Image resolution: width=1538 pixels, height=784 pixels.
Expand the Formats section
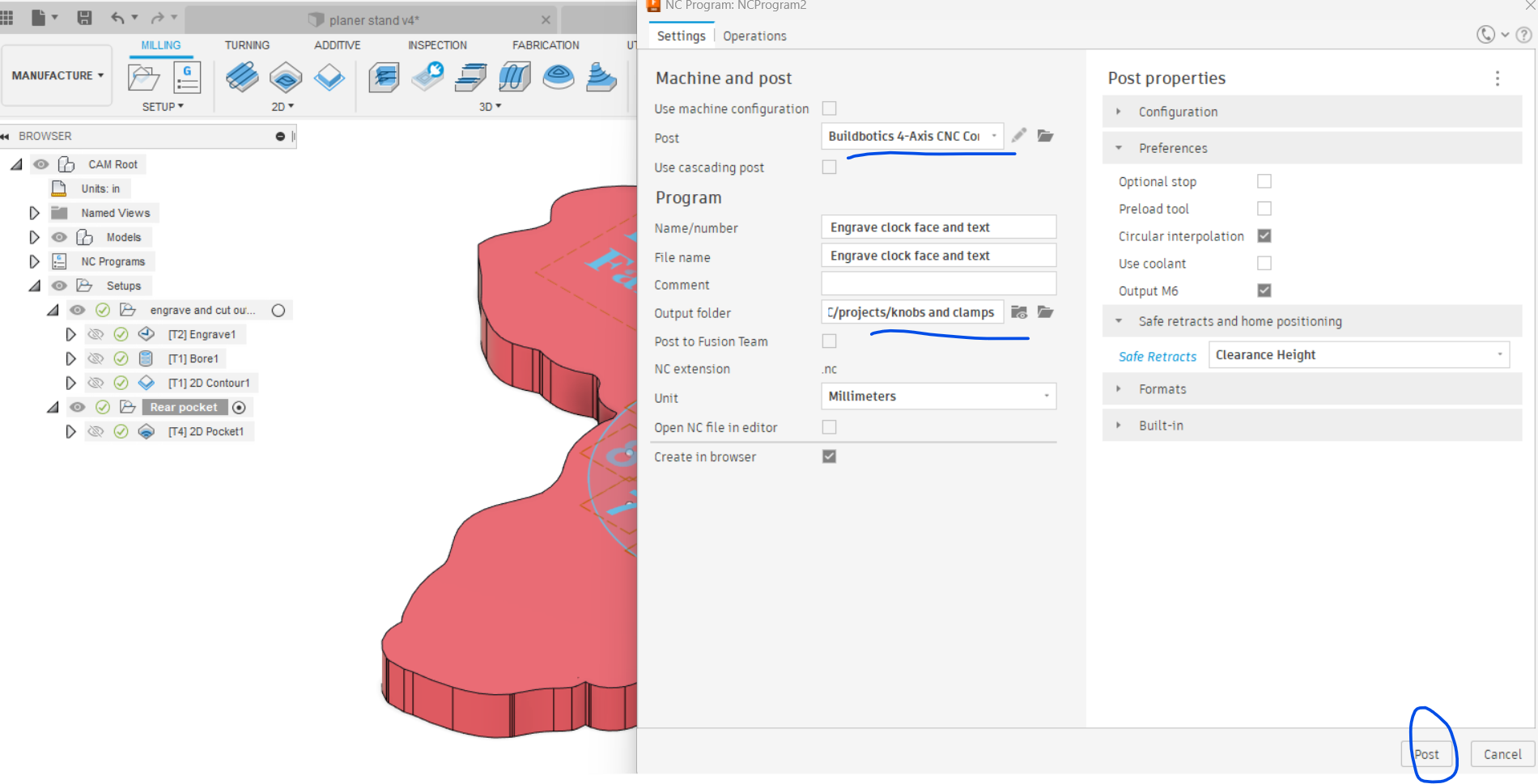coord(1312,389)
